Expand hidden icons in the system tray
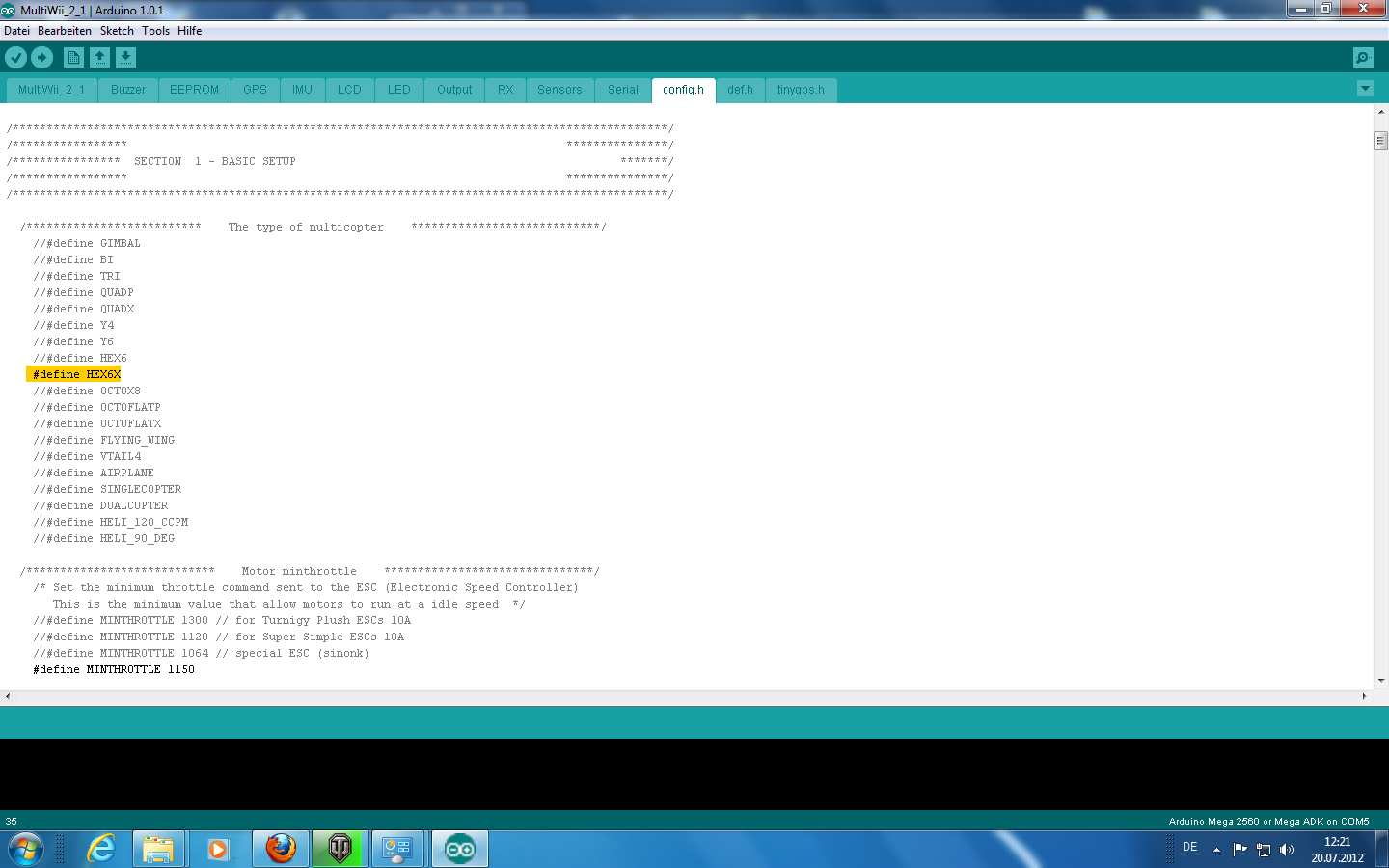This screenshot has height=868, width=1389. (1216, 850)
